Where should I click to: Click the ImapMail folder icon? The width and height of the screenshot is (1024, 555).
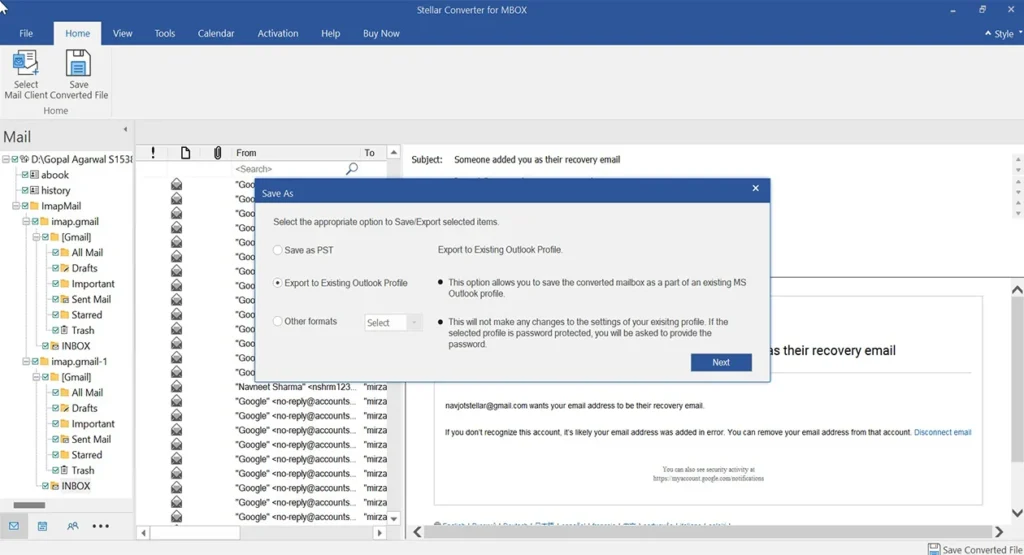point(35,206)
